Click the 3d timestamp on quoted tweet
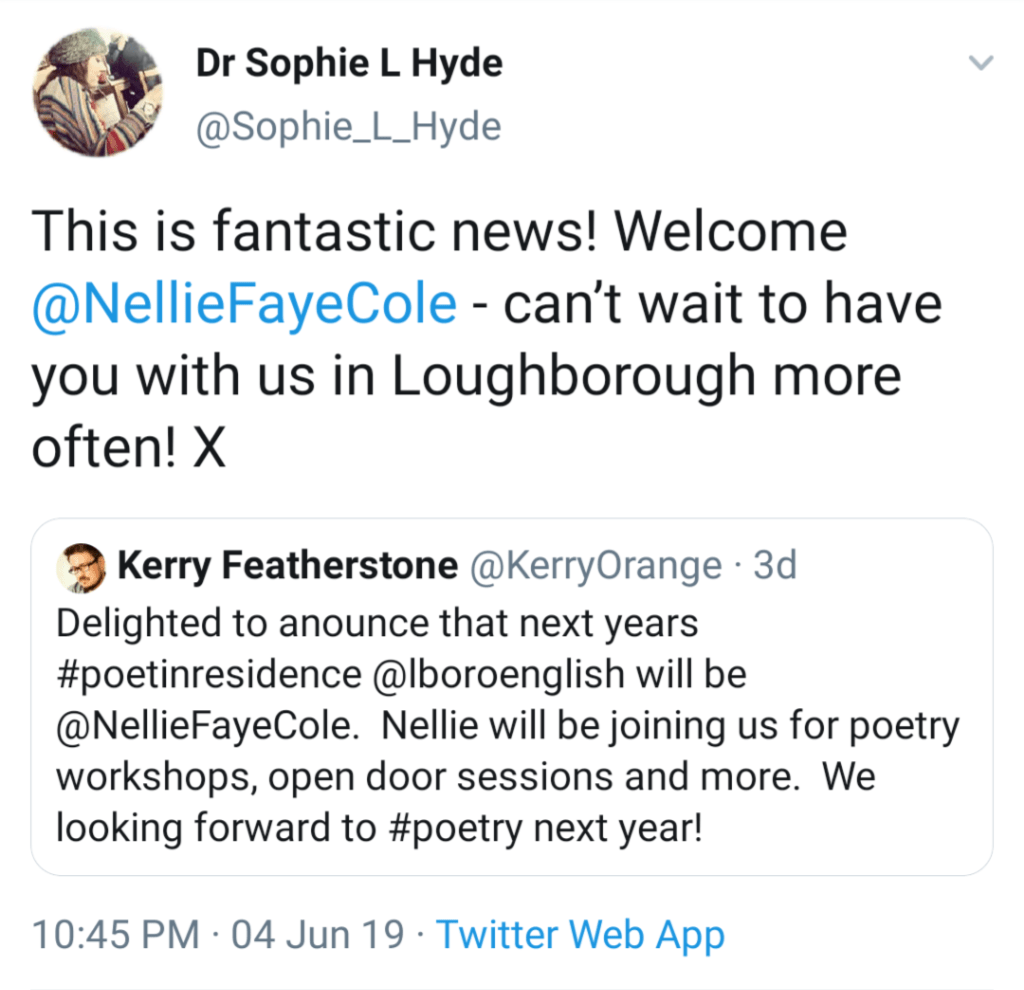Screen dimensions: 1024x990 (x=775, y=567)
